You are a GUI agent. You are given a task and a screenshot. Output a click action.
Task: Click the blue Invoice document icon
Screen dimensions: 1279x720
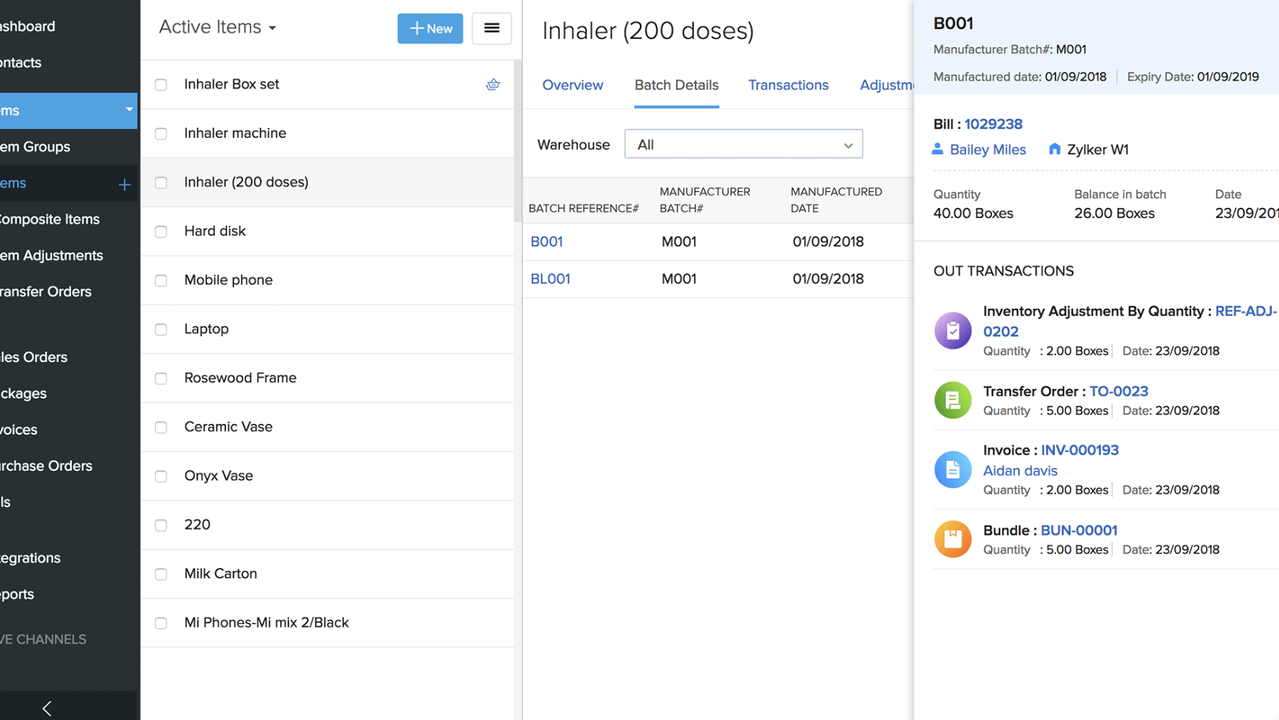coord(952,469)
